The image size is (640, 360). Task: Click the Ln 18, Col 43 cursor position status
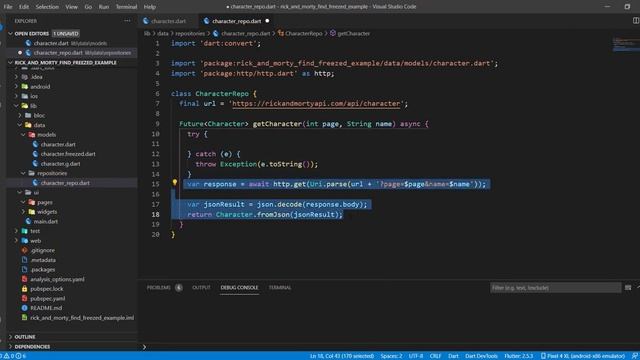tap(342, 356)
